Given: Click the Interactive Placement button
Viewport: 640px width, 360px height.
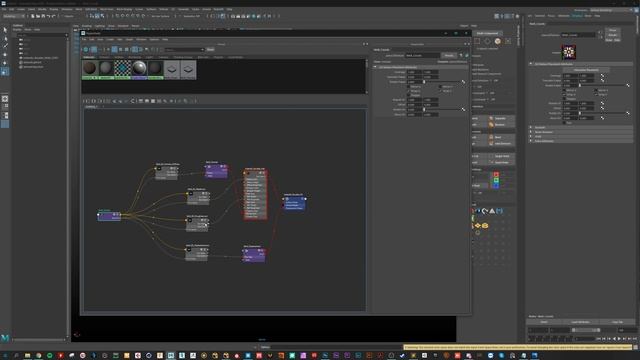Looking at the screenshot, I should [x=586, y=70].
